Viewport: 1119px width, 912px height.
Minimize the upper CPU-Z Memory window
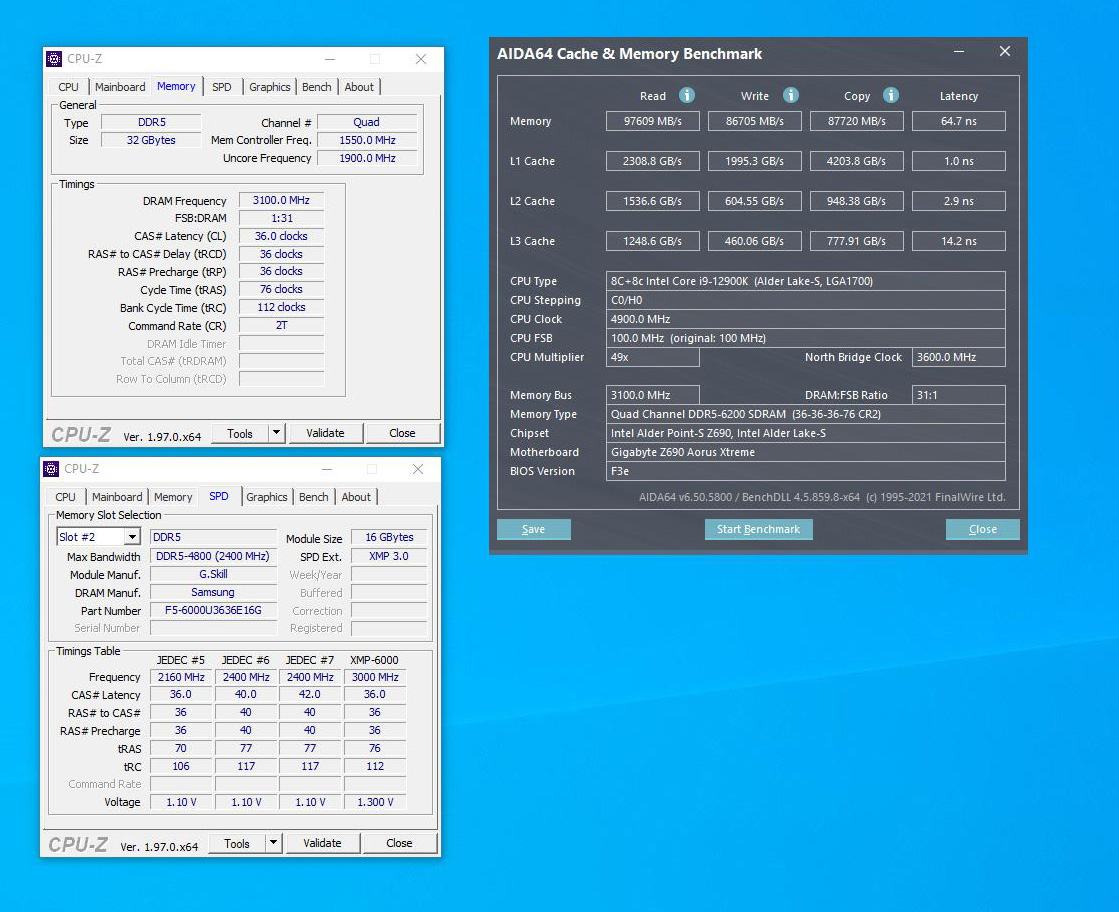tap(330, 59)
